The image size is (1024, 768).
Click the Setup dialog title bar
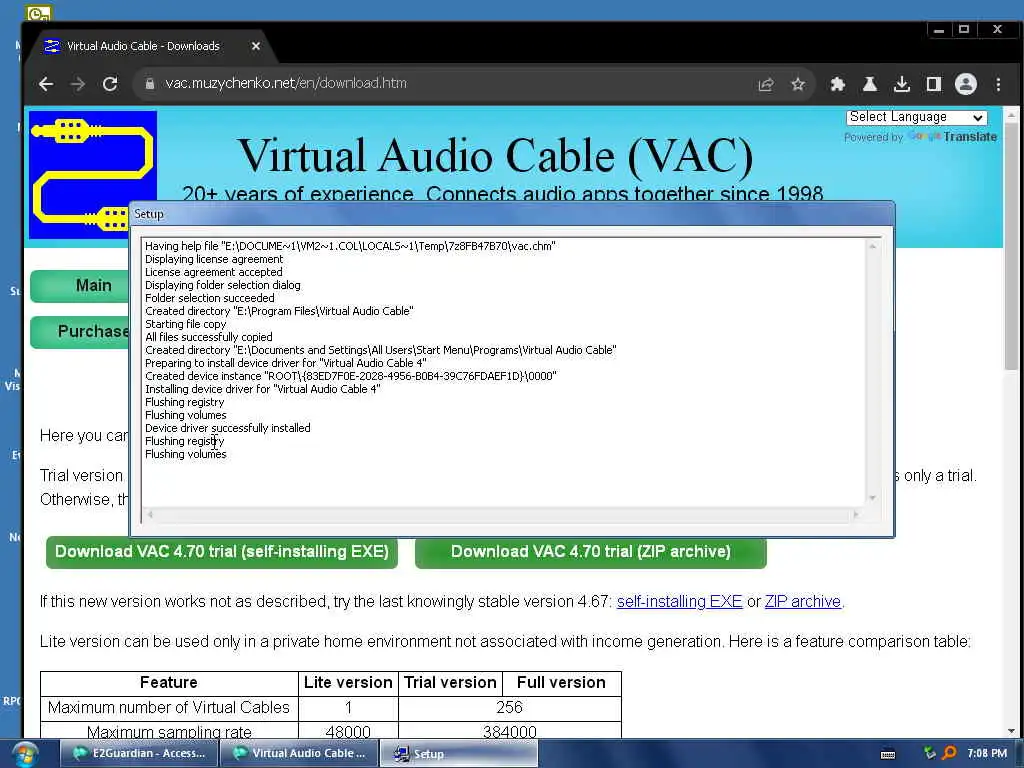tap(512, 214)
